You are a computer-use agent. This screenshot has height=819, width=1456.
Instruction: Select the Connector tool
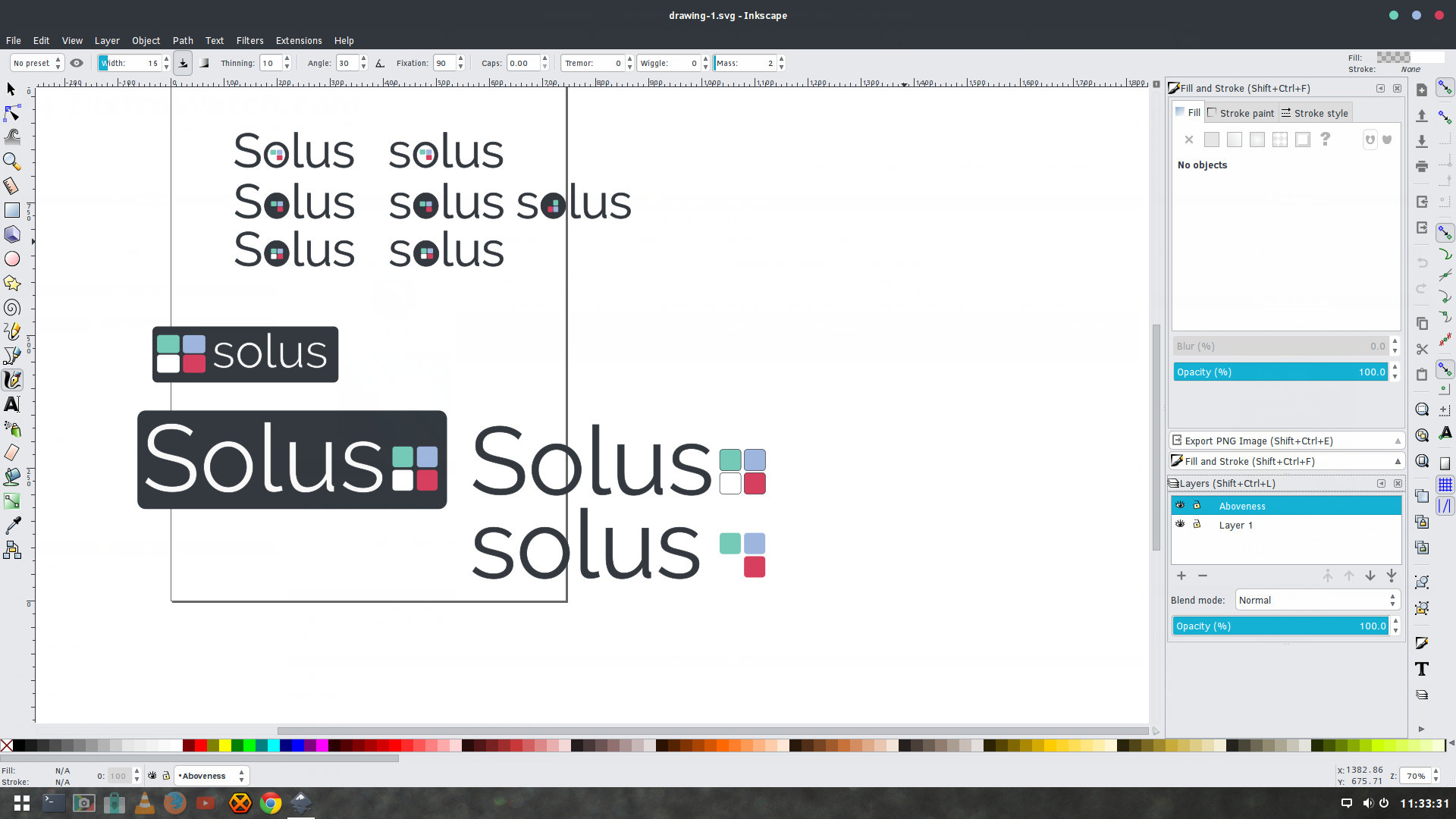11,550
